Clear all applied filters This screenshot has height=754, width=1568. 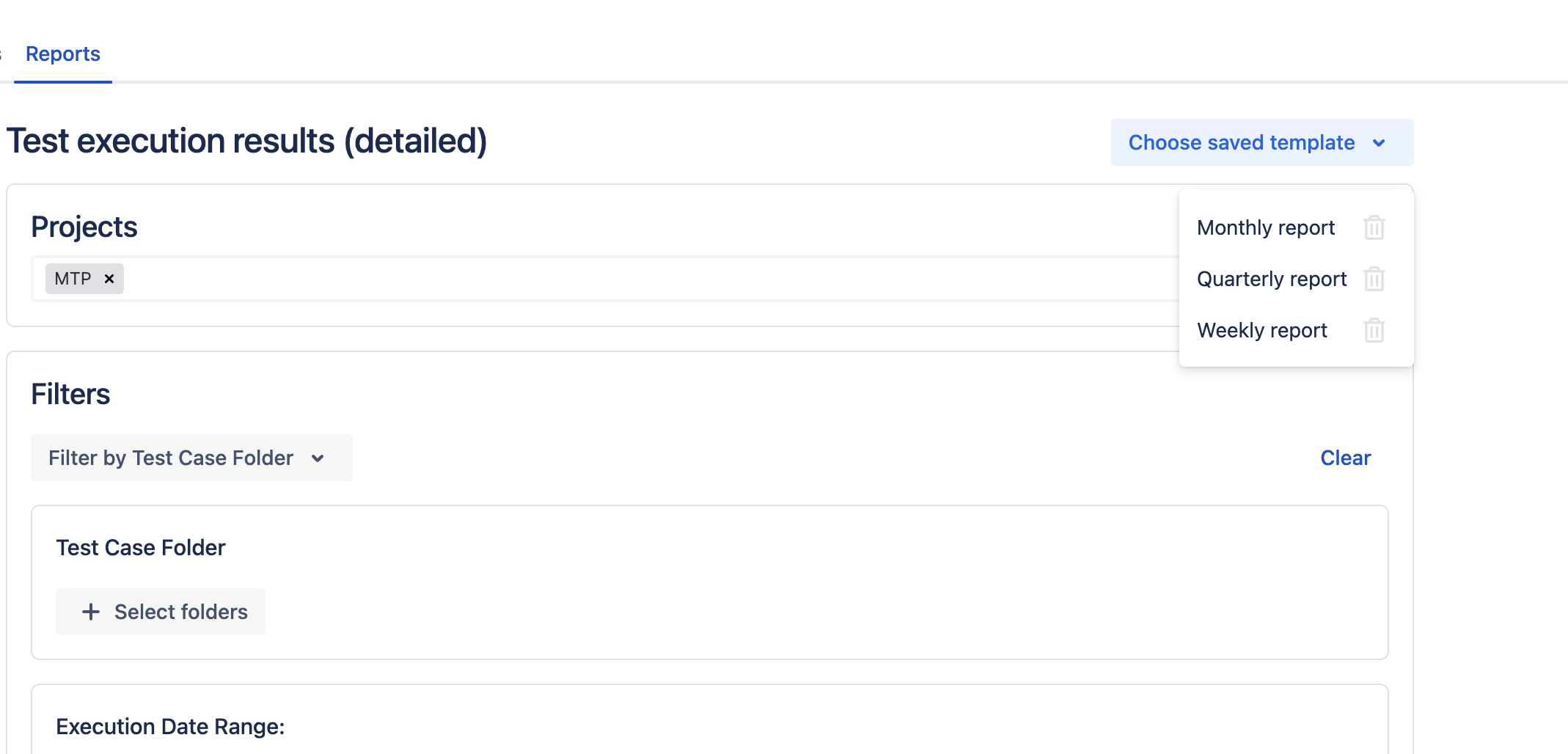1345,458
